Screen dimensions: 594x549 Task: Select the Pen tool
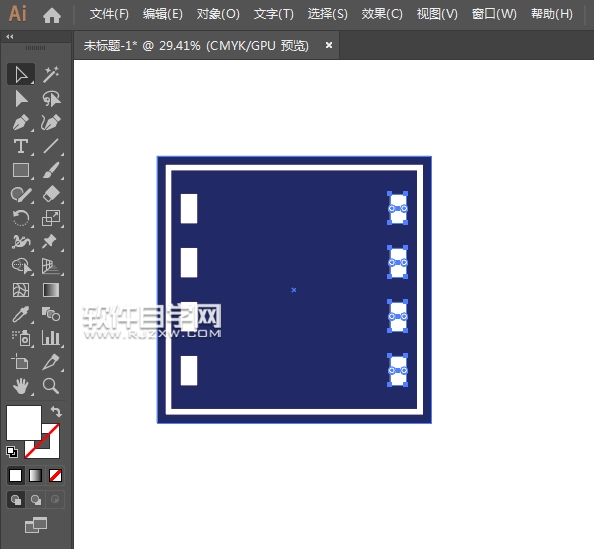click(x=21, y=122)
